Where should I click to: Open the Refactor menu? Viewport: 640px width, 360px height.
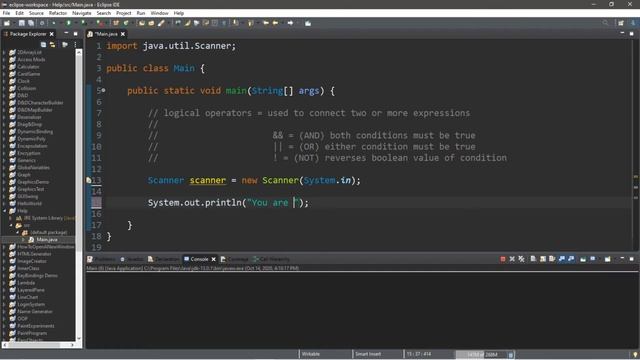click(58, 13)
